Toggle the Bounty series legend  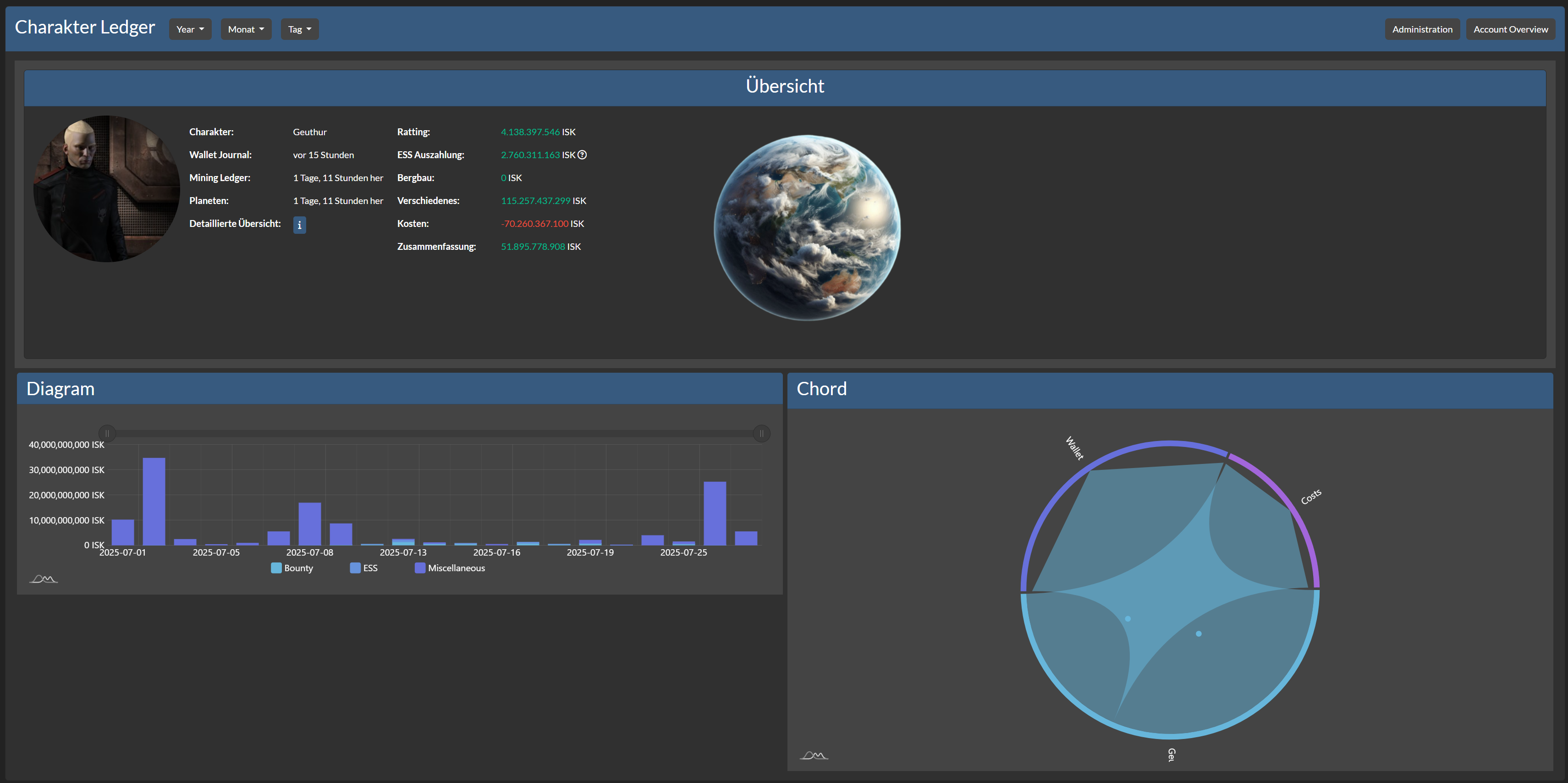292,568
